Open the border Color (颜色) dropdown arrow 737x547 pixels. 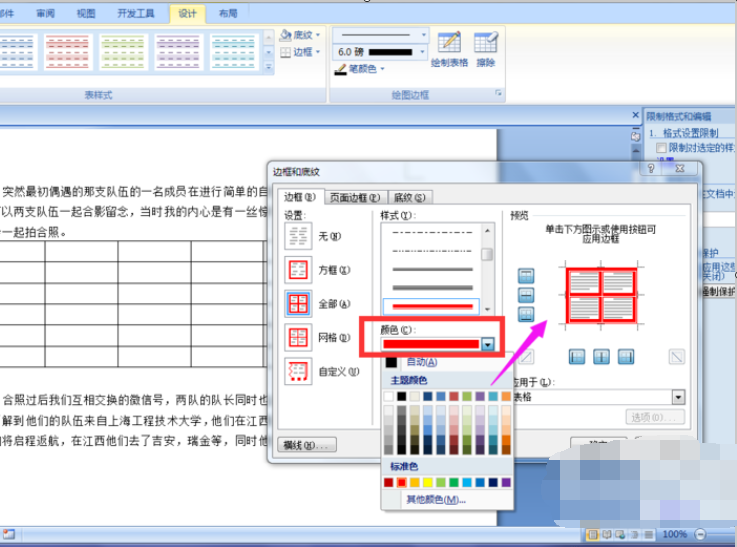pyautogui.click(x=487, y=344)
